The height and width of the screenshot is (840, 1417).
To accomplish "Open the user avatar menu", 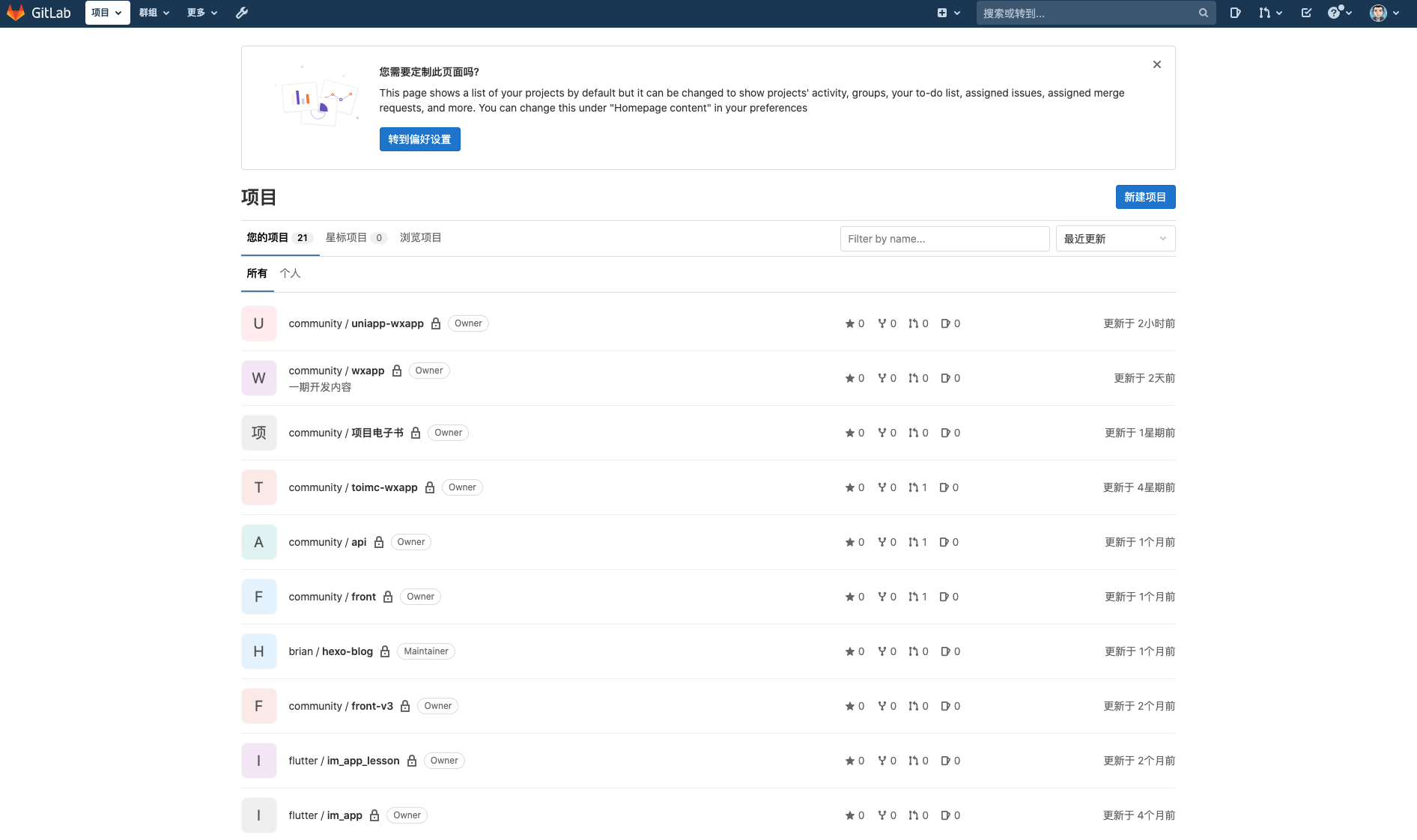I will (x=1384, y=13).
